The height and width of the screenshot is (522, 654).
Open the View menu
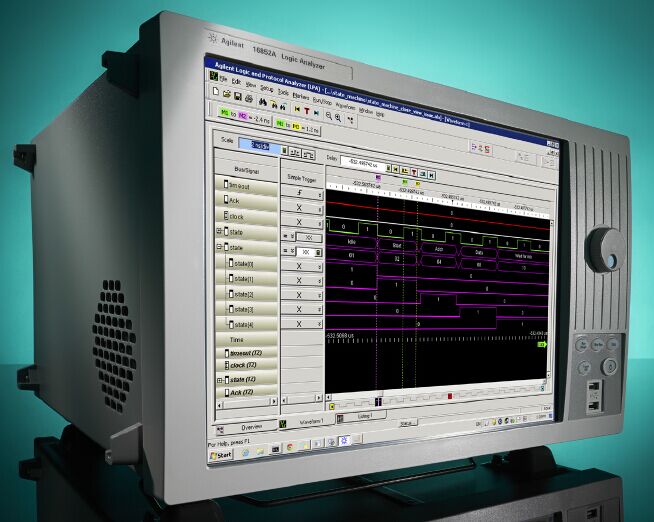coord(251,85)
